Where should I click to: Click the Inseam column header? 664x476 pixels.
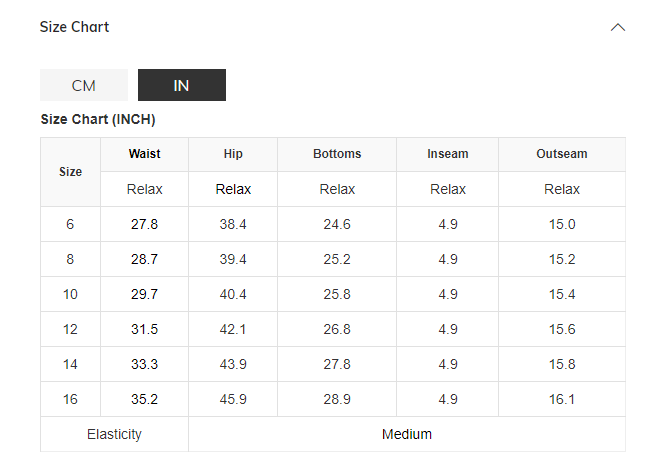[x=448, y=154]
